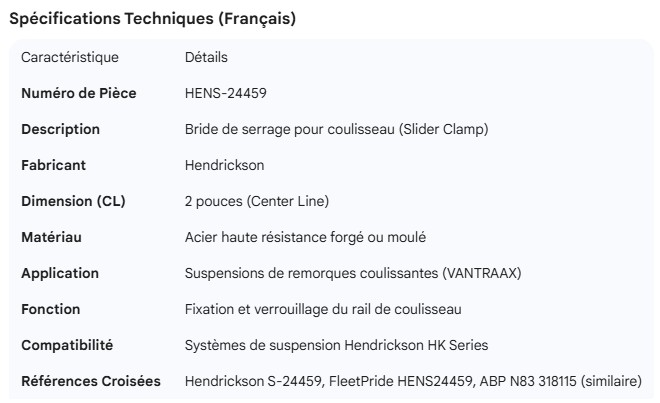Select the Caractéristique column header
Viewport: 660px width, 403px height.
pyautogui.click(x=70, y=57)
